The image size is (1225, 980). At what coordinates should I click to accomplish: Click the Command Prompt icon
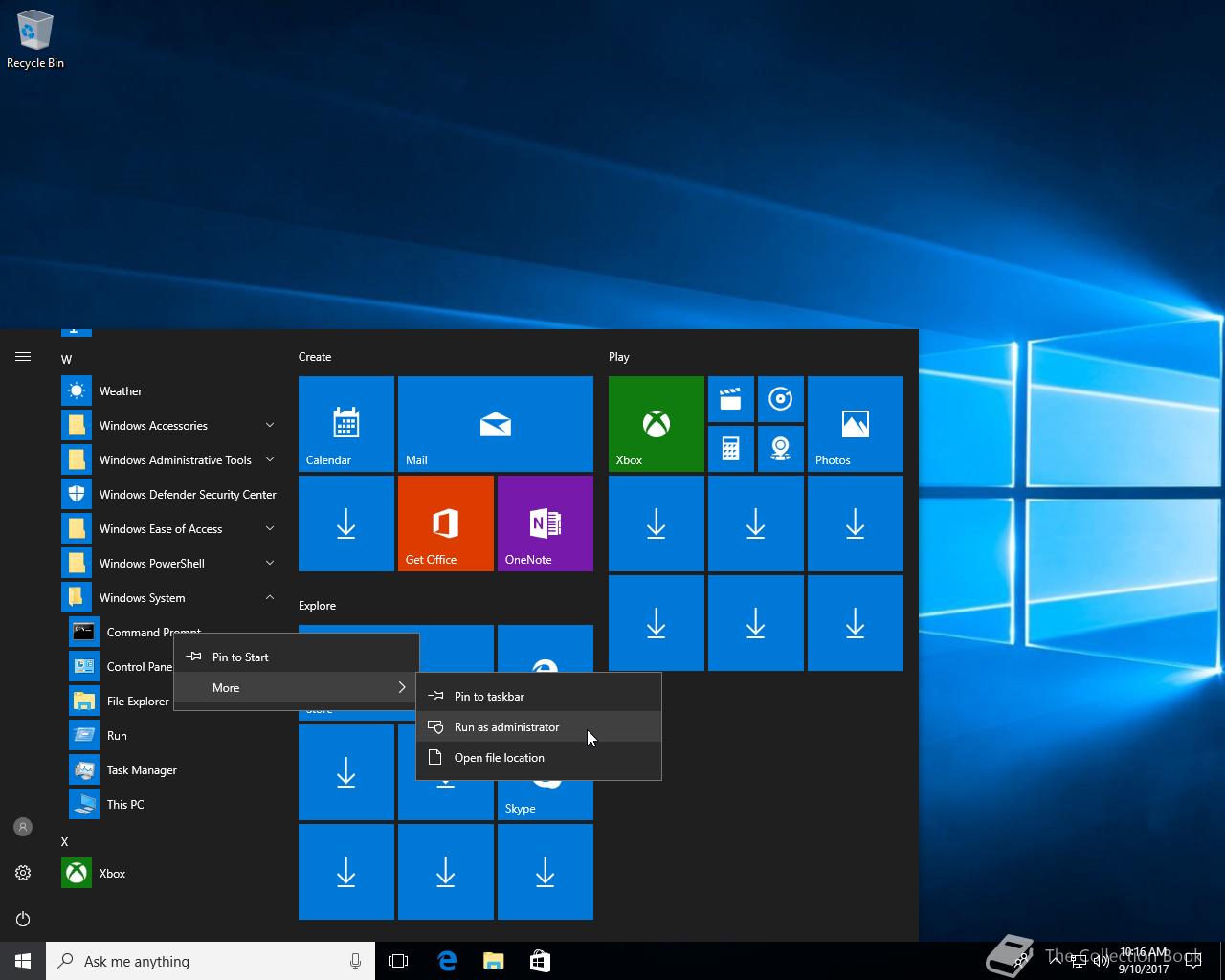pyautogui.click(x=84, y=632)
